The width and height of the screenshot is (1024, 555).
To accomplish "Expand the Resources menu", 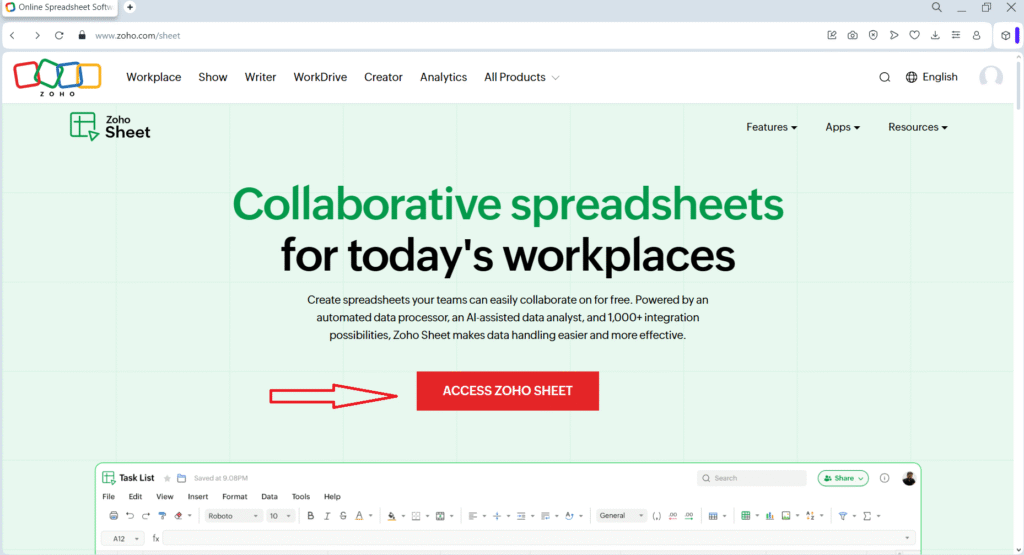I will pos(918,127).
